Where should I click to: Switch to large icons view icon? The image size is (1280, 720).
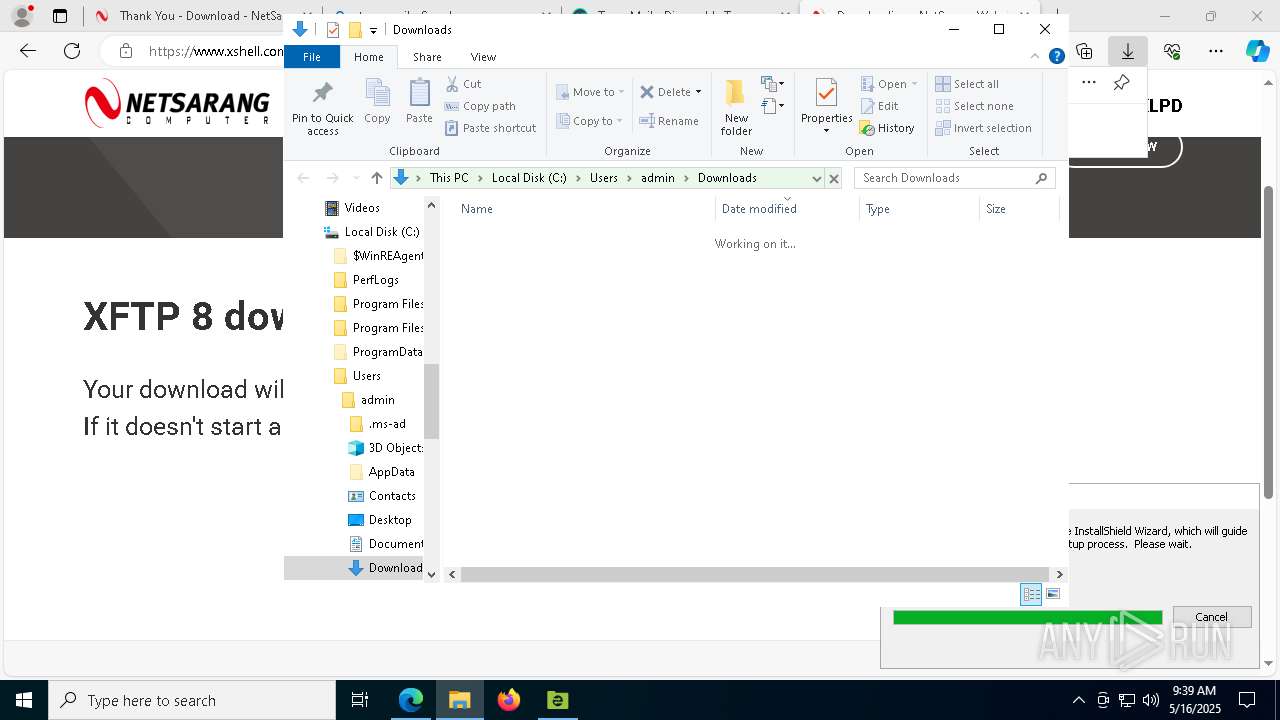(x=1053, y=594)
